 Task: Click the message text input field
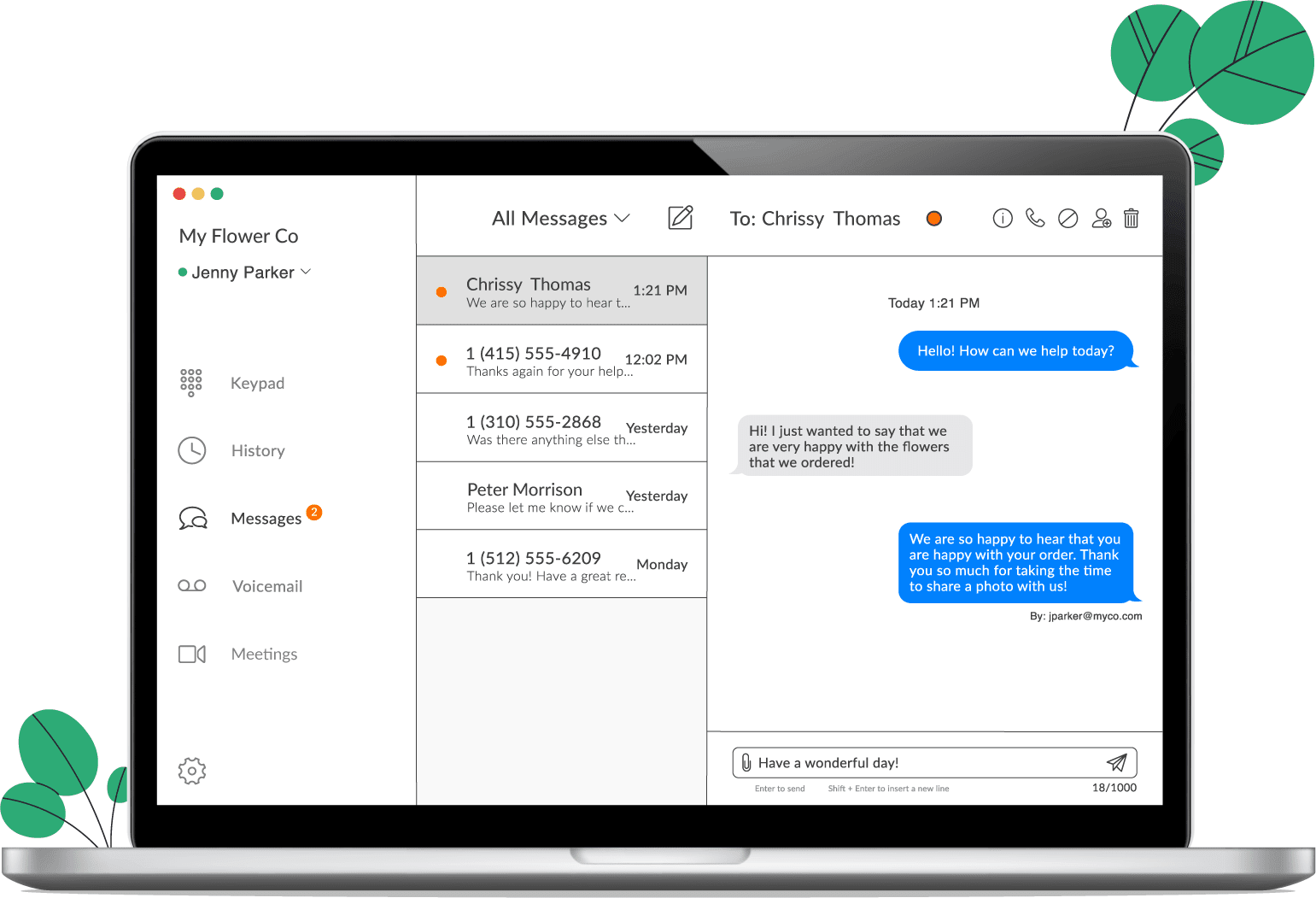pos(922,763)
